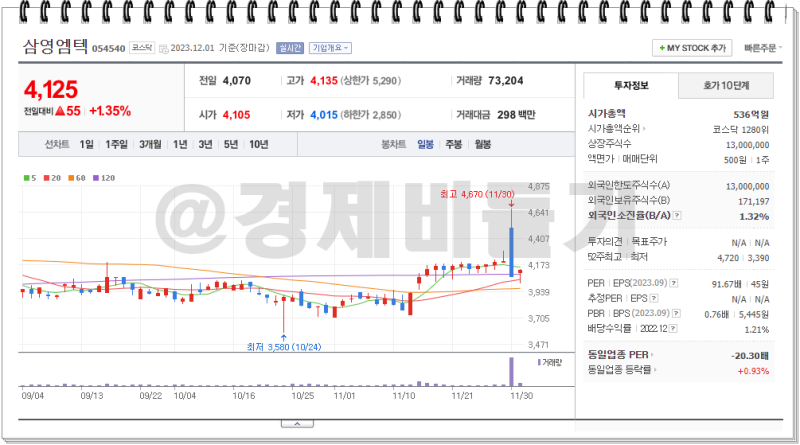Select 주봉 candlestick chart
Screen dimensions: 800x445
click(454, 145)
